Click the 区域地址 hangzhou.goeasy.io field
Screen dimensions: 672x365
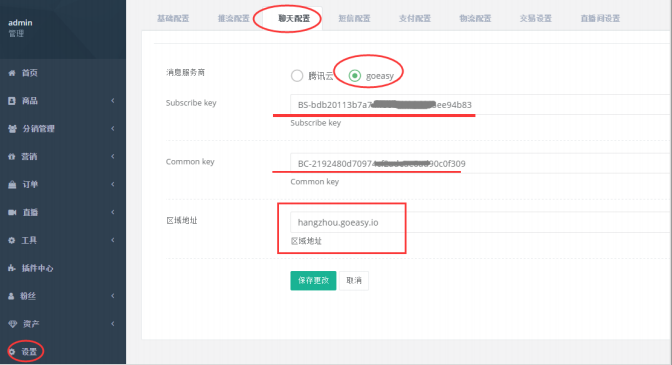click(481, 222)
